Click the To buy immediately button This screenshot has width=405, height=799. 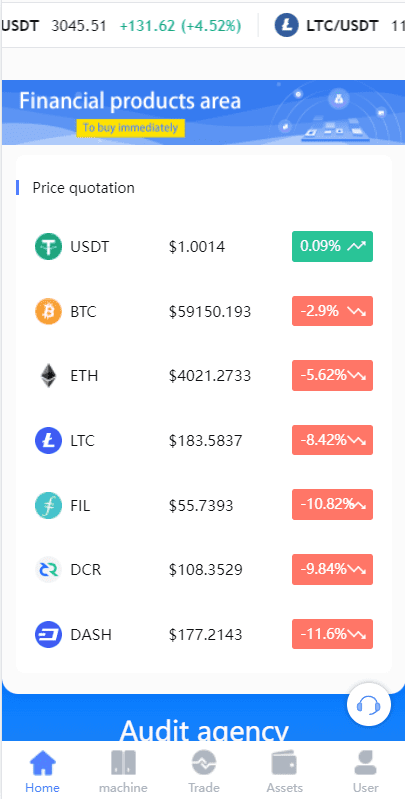[130, 127]
